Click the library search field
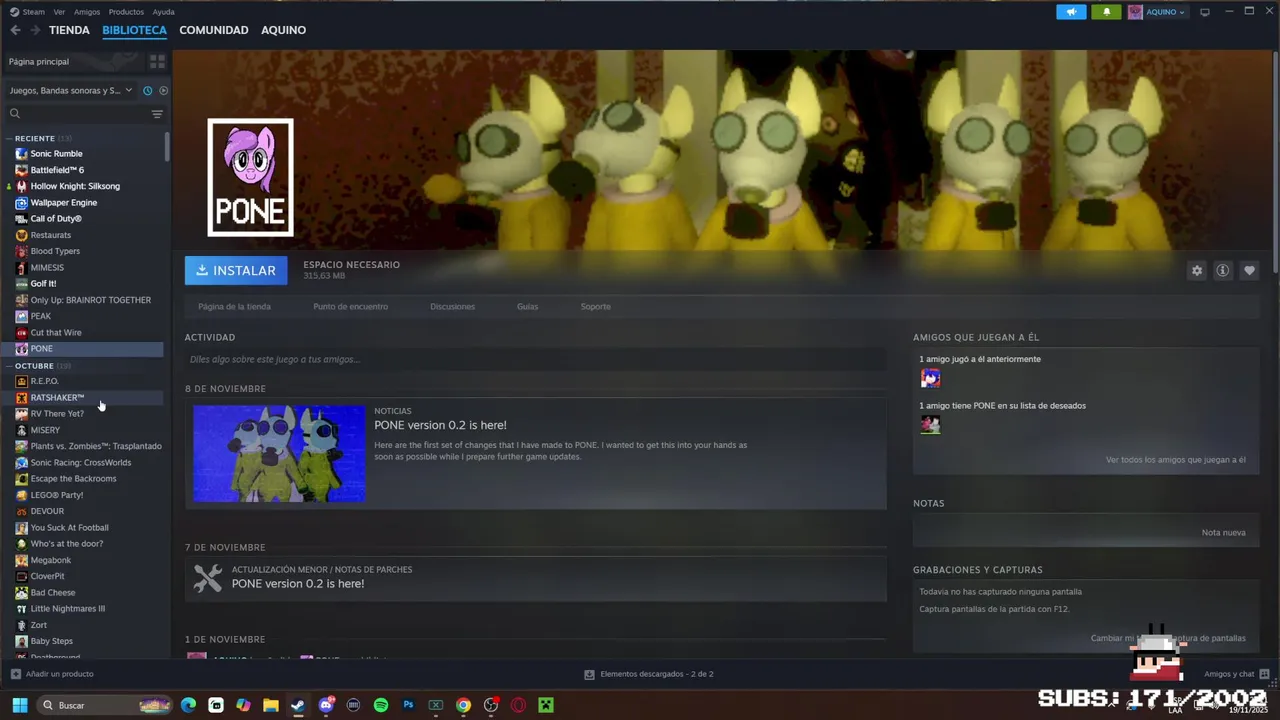This screenshot has height=720, width=1280. pyautogui.click(x=78, y=114)
